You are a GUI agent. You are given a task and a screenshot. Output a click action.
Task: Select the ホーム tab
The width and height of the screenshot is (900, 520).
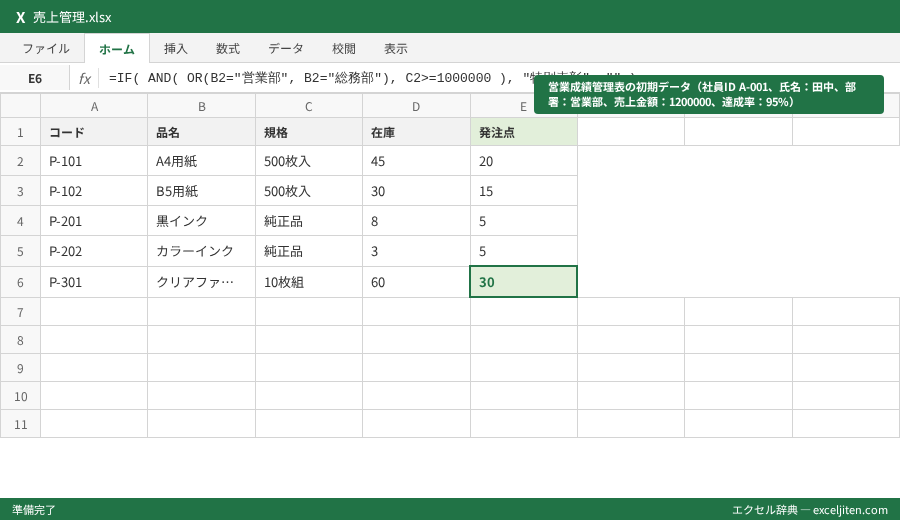click(x=117, y=49)
